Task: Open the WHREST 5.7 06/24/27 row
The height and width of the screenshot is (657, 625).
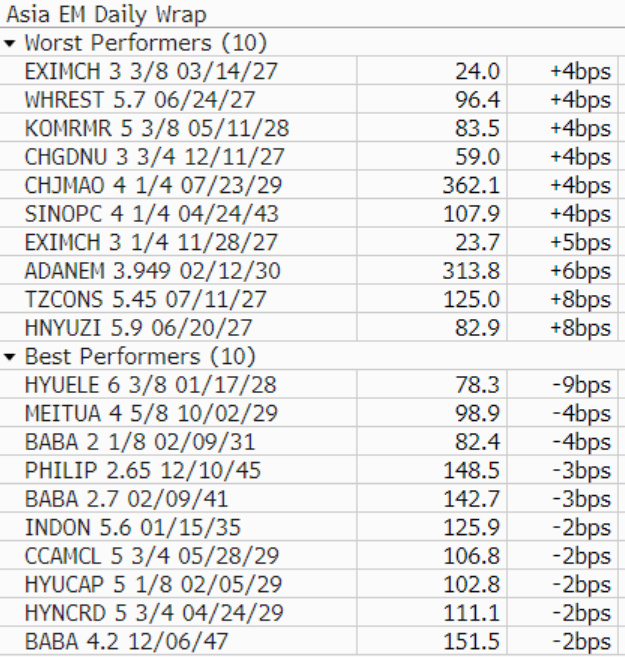Action: point(140,101)
